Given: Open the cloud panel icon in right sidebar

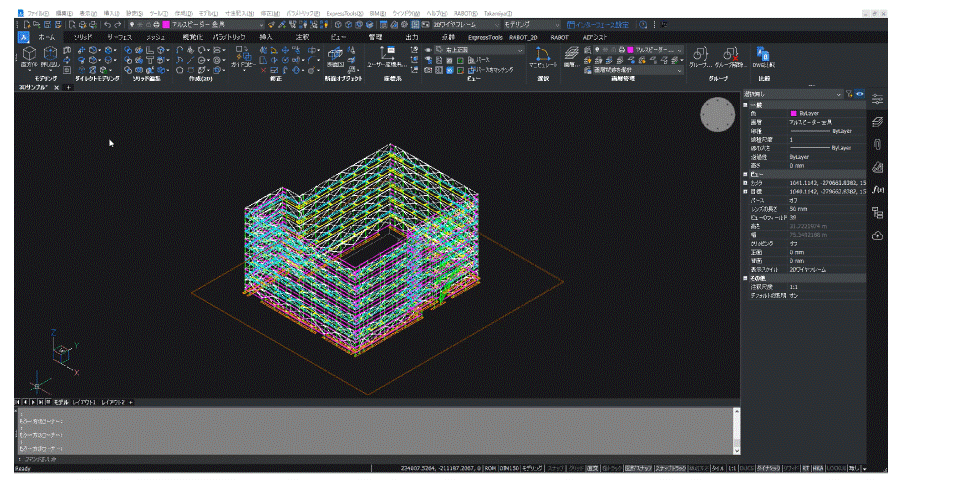Looking at the screenshot, I should point(877,236).
